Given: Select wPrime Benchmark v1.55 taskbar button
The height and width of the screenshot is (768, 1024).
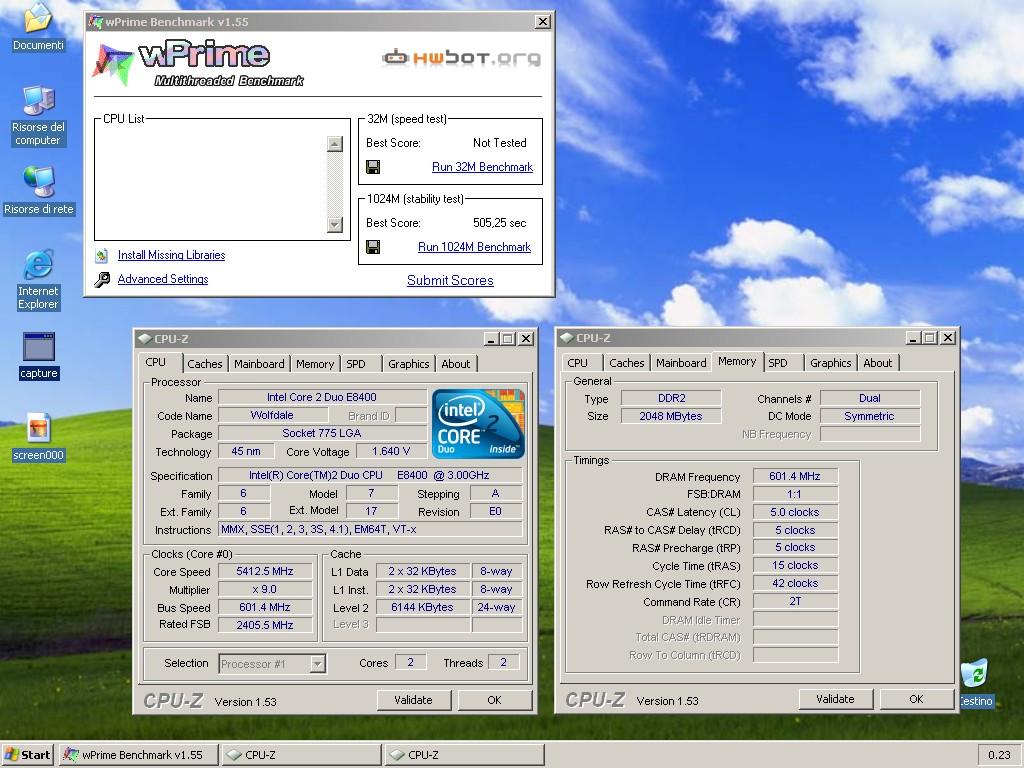Looking at the screenshot, I should [x=138, y=755].
